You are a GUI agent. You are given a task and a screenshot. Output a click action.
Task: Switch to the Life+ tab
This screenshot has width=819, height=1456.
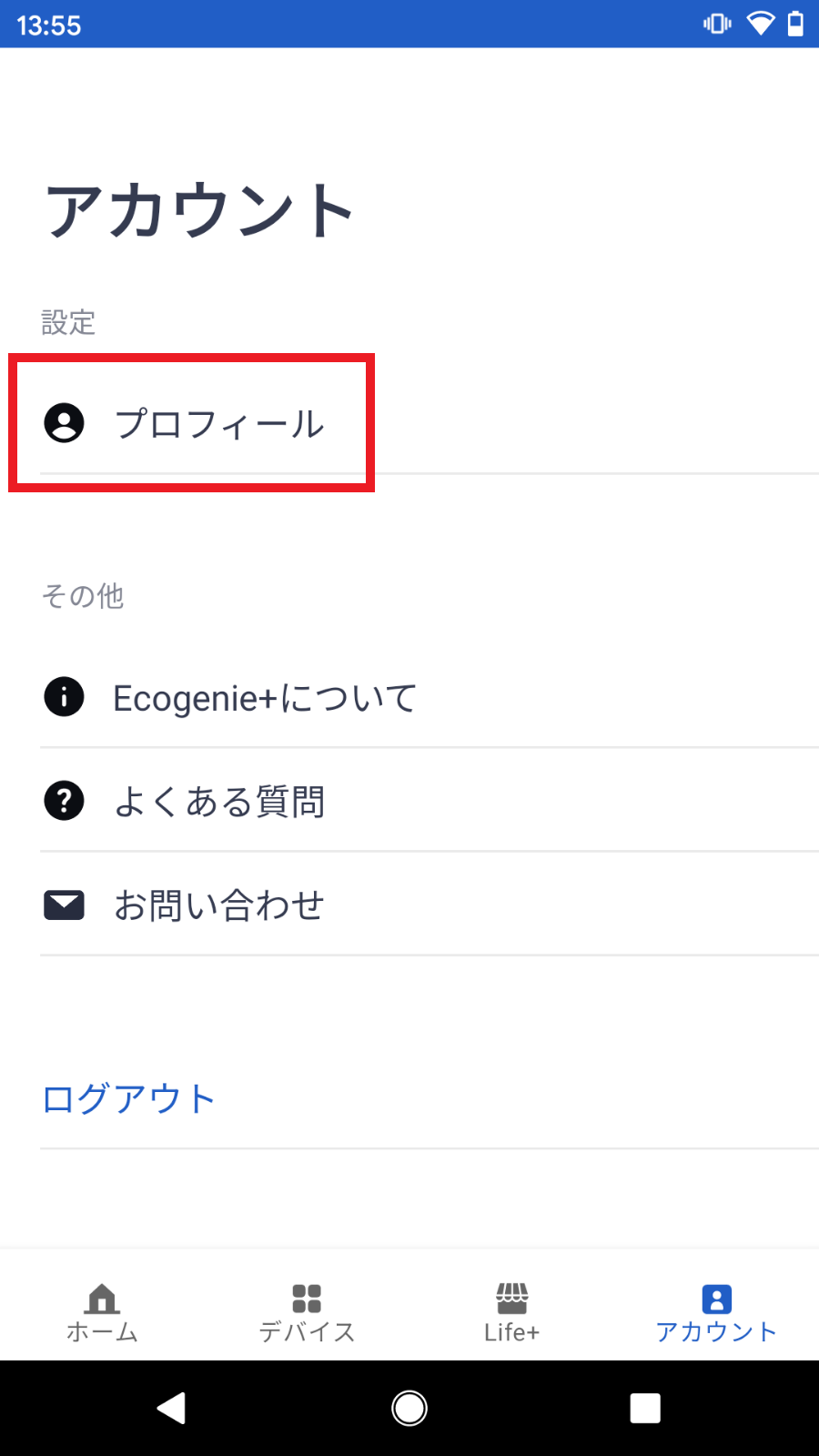(511, 1332)
